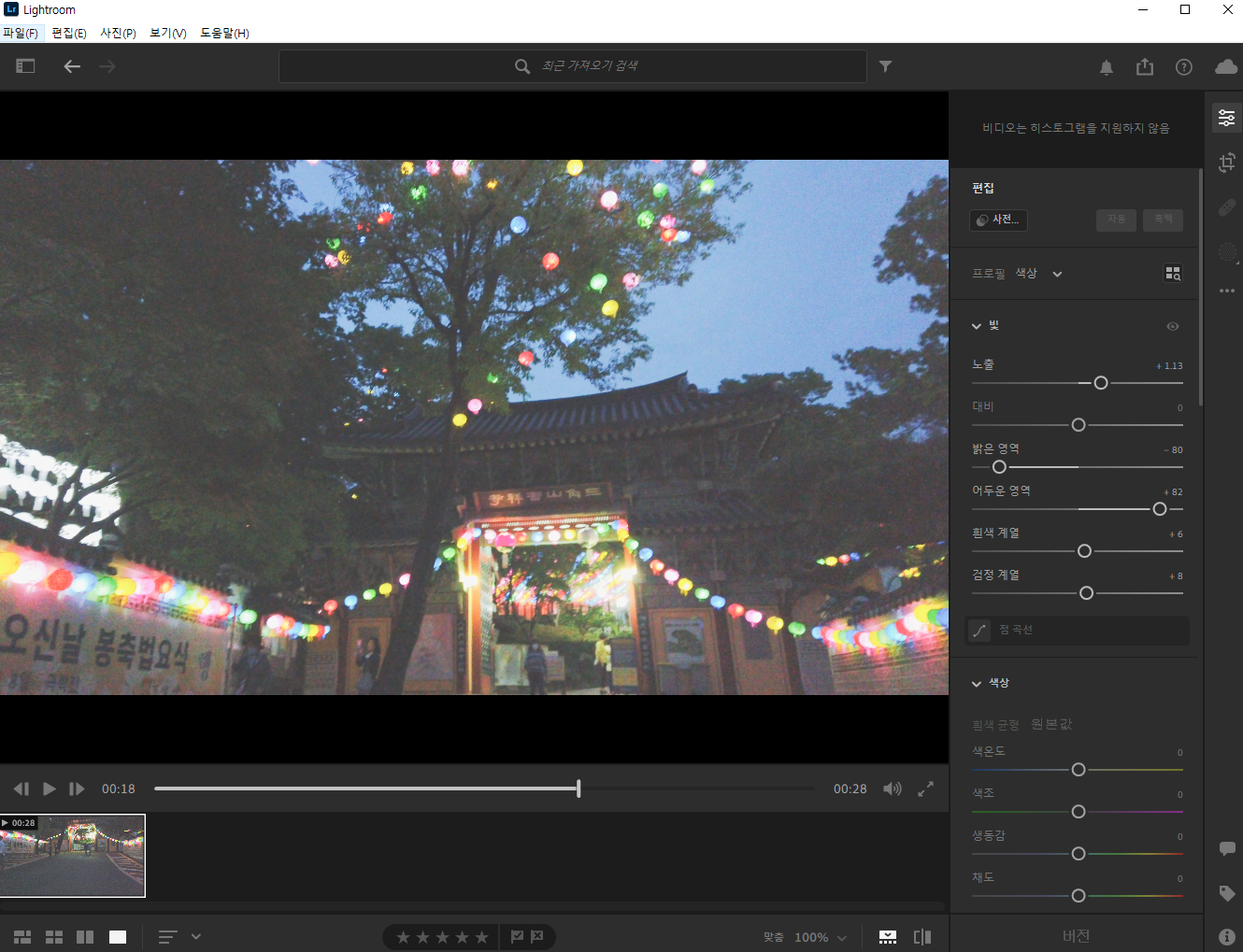Open the profile browser grid icon
The image size is (1243, 952).
point(1173,273)
